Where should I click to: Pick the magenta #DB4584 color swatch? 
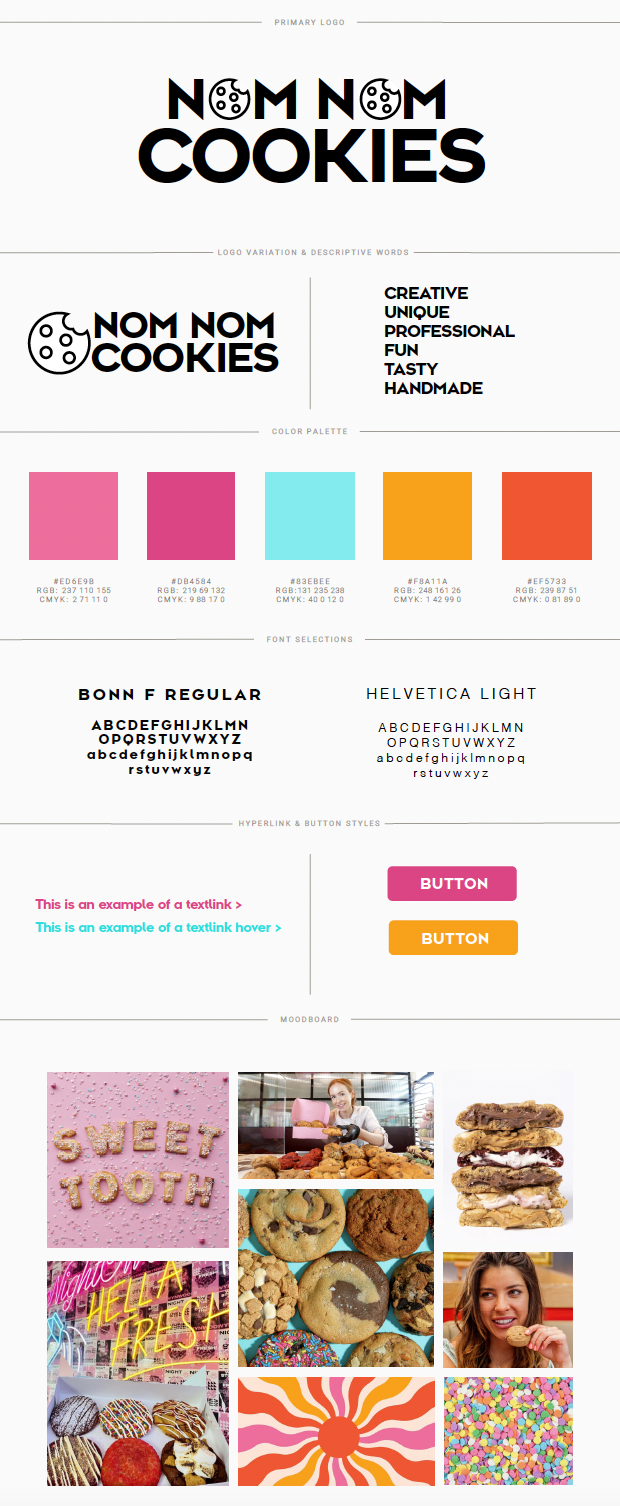coord(191,516)
